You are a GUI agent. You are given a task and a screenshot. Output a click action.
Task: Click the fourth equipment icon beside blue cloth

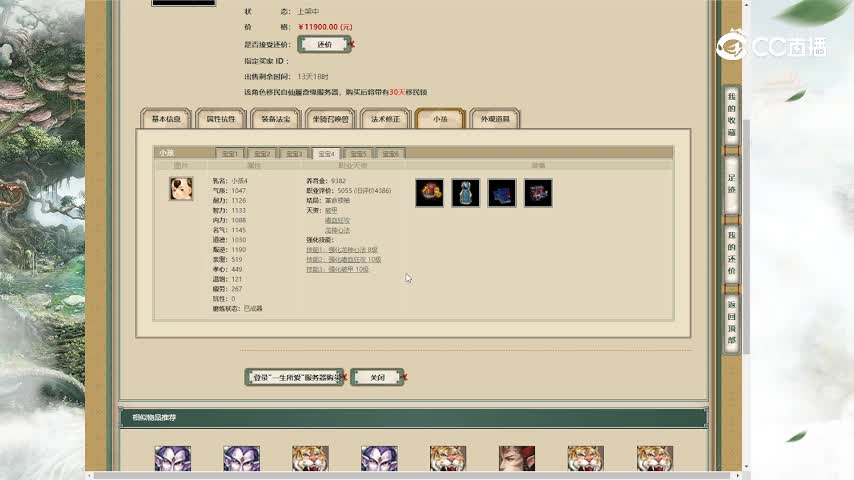[538, 192]
